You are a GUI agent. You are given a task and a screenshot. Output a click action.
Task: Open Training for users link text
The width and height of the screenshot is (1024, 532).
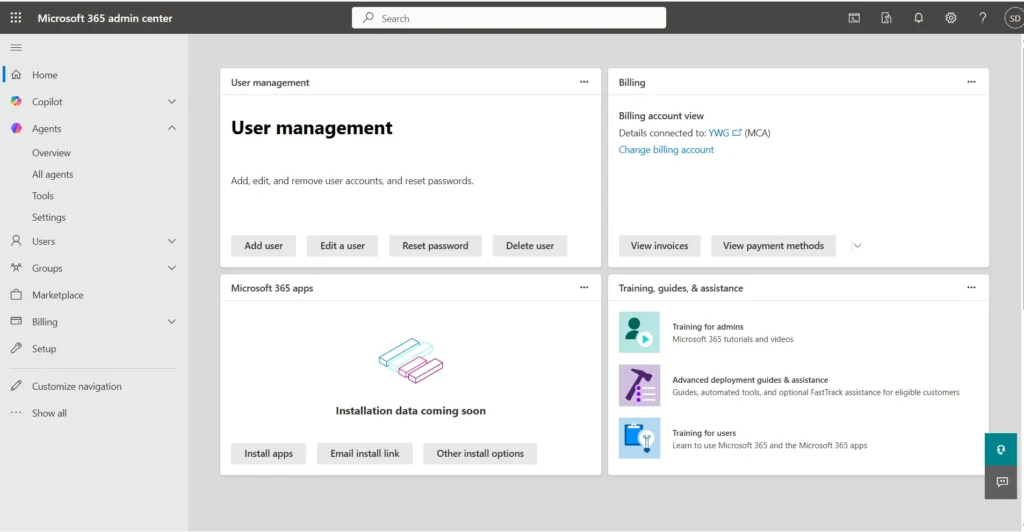point(704,433)
